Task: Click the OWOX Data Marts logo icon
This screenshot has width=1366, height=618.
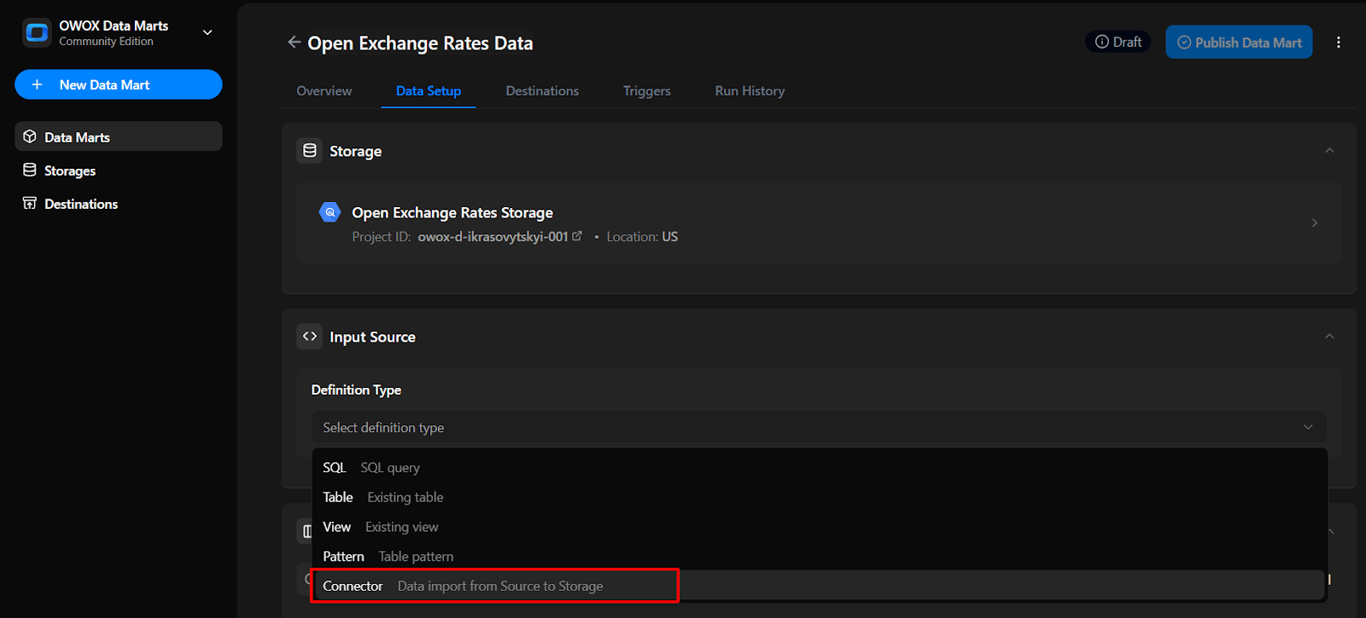Action: (37, 33)
